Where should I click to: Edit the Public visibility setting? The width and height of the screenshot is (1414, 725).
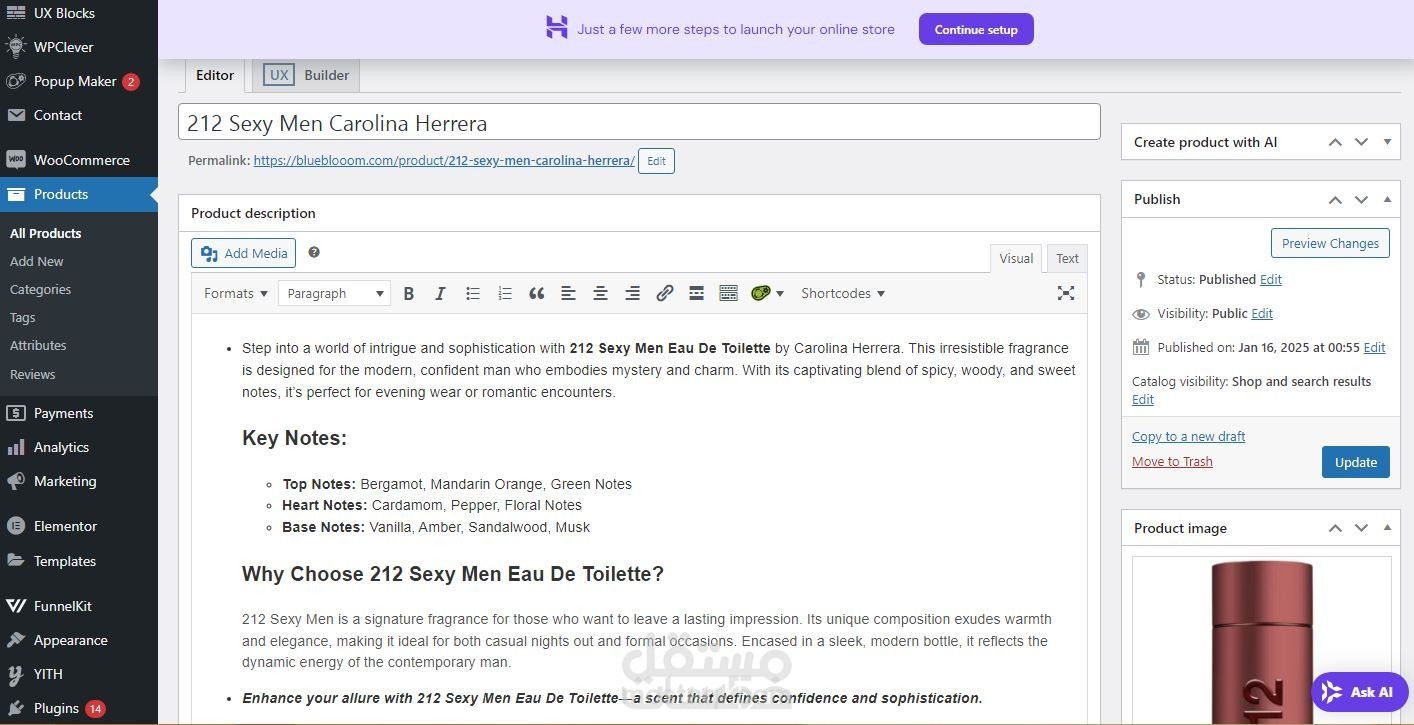1262,313
